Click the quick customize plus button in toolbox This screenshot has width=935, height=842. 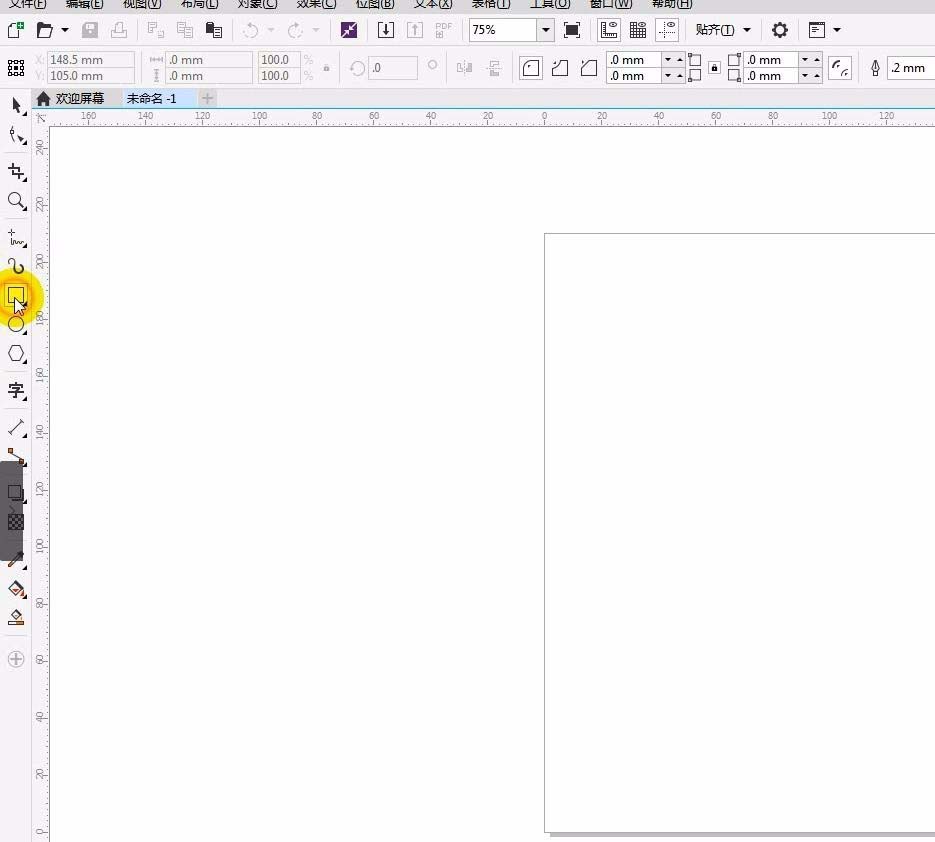pos(16,659)
